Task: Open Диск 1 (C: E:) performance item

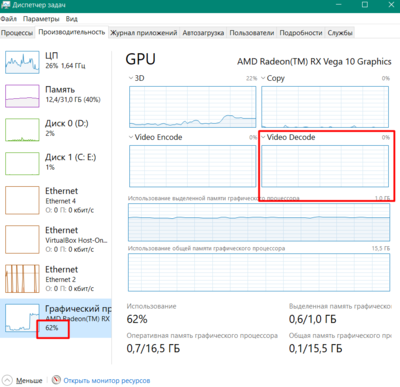Action: coord(56,163)
